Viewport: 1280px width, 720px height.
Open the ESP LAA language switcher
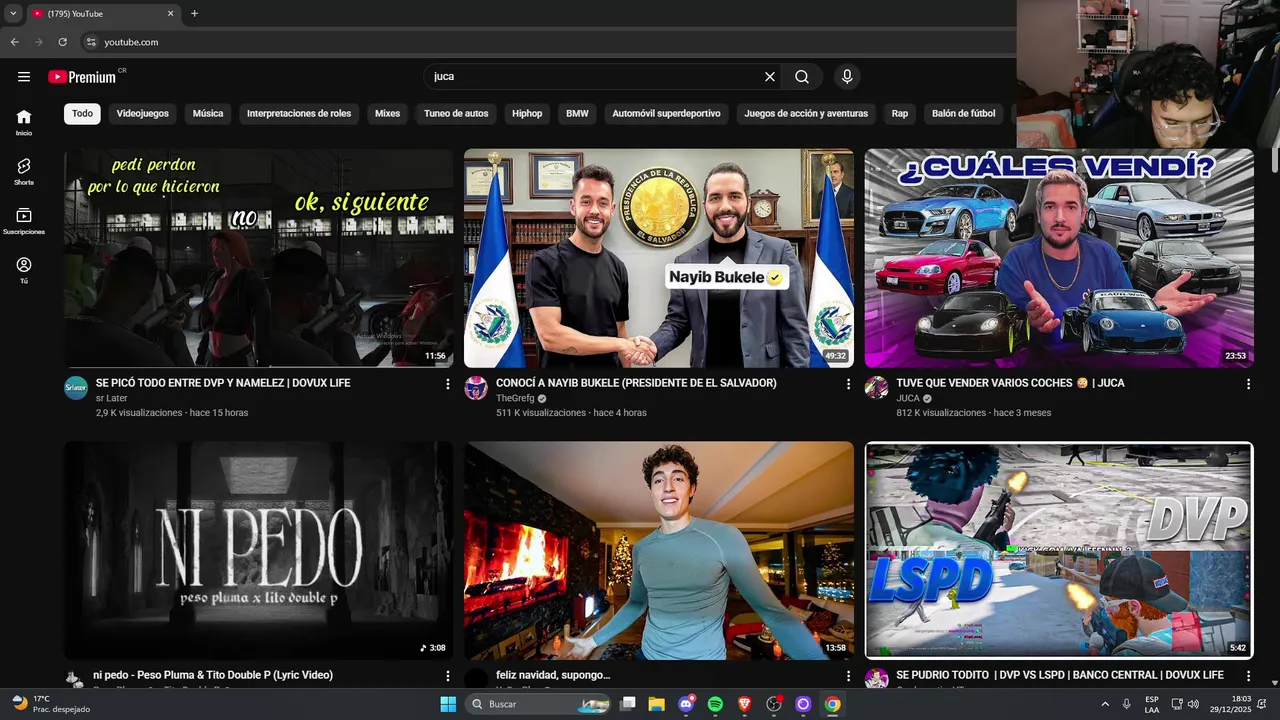(x=1152, y=704)
